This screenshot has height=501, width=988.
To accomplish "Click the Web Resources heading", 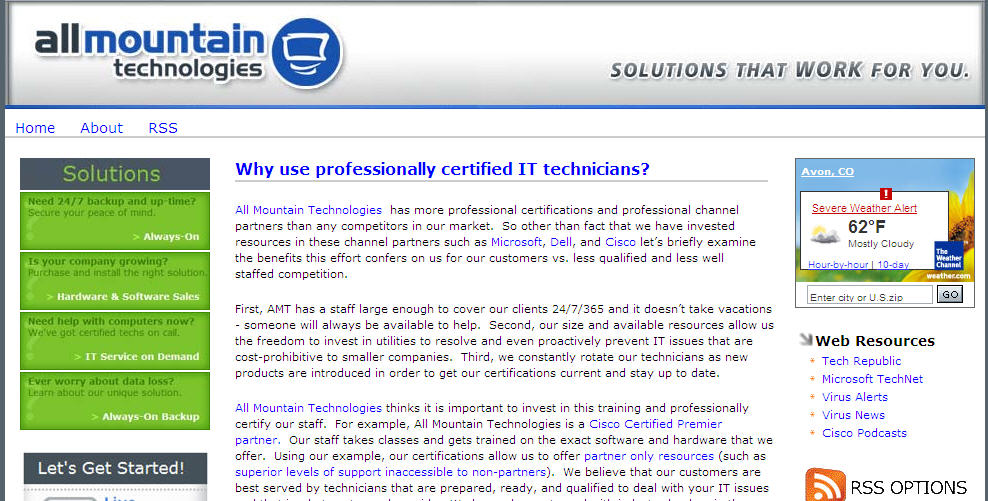I will point(875,341).
